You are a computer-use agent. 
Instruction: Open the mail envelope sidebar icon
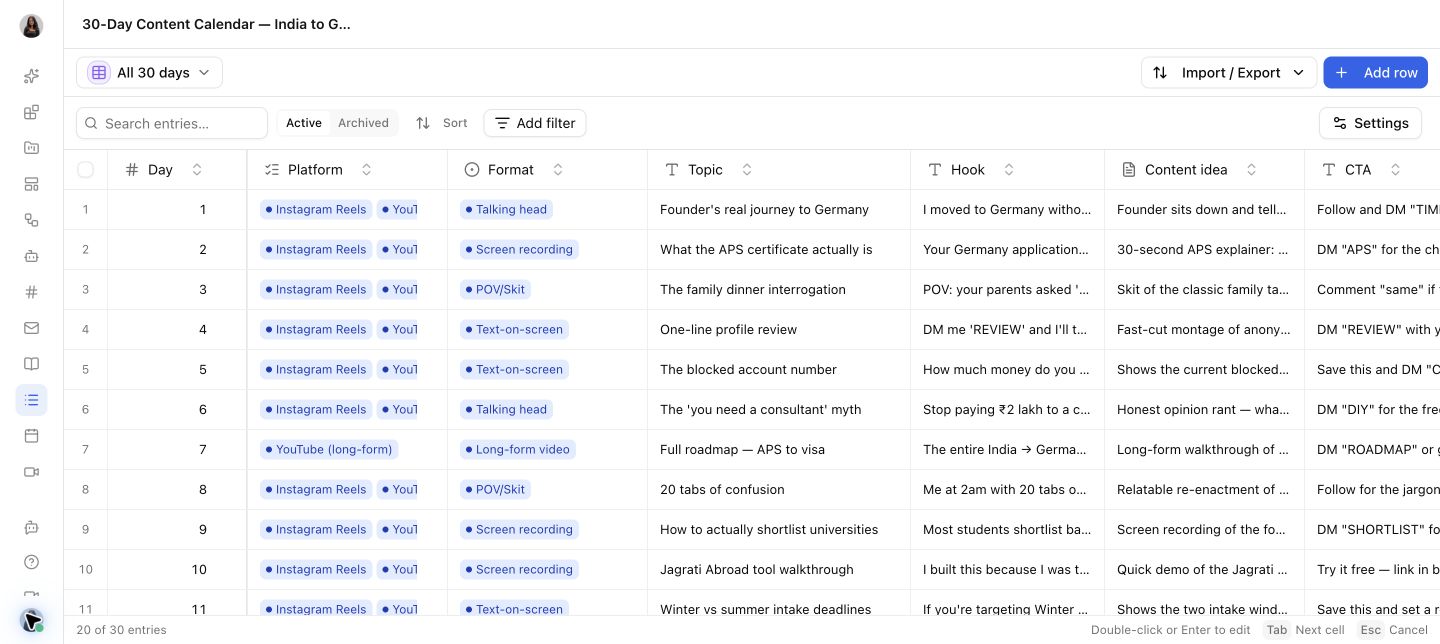[x=31, y=328]
